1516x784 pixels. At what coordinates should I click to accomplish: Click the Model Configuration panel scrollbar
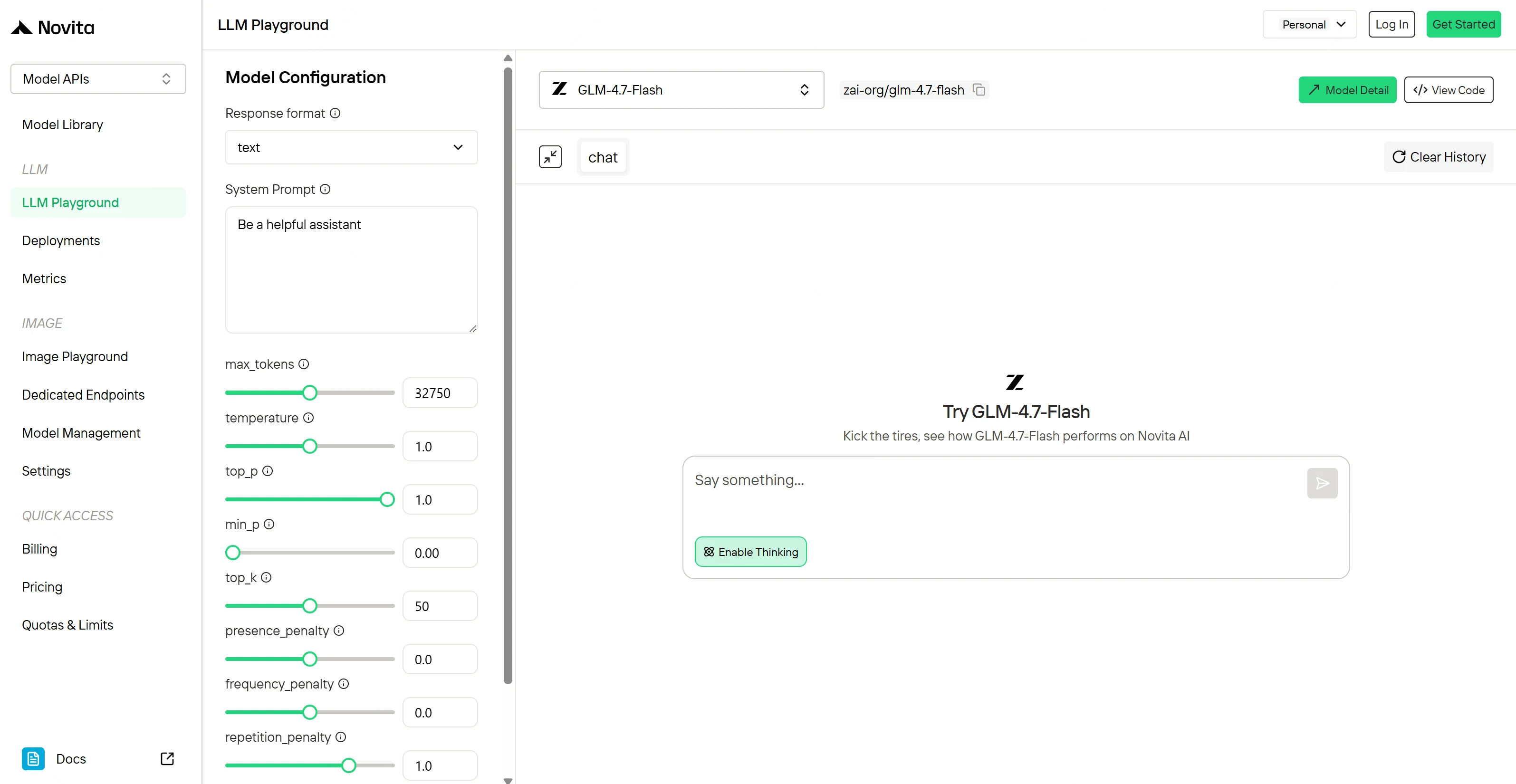508,376
